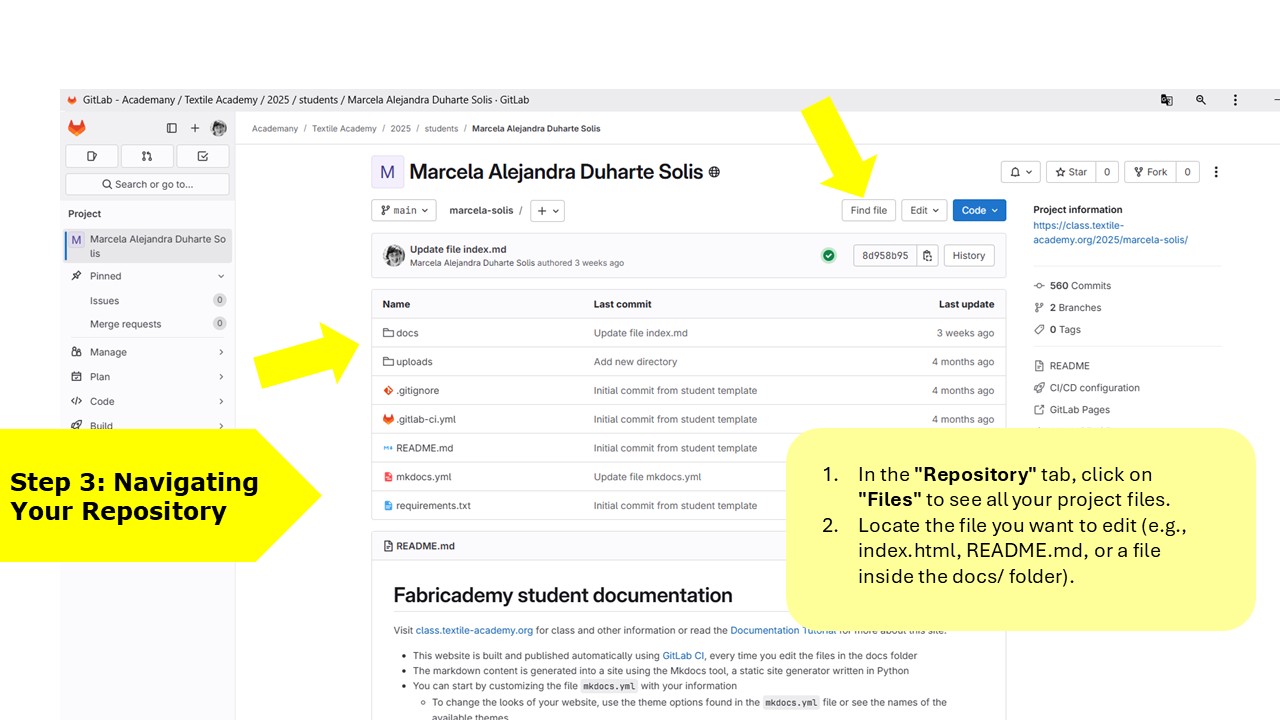Open the GitLab Pages link

click(1079, 410)
